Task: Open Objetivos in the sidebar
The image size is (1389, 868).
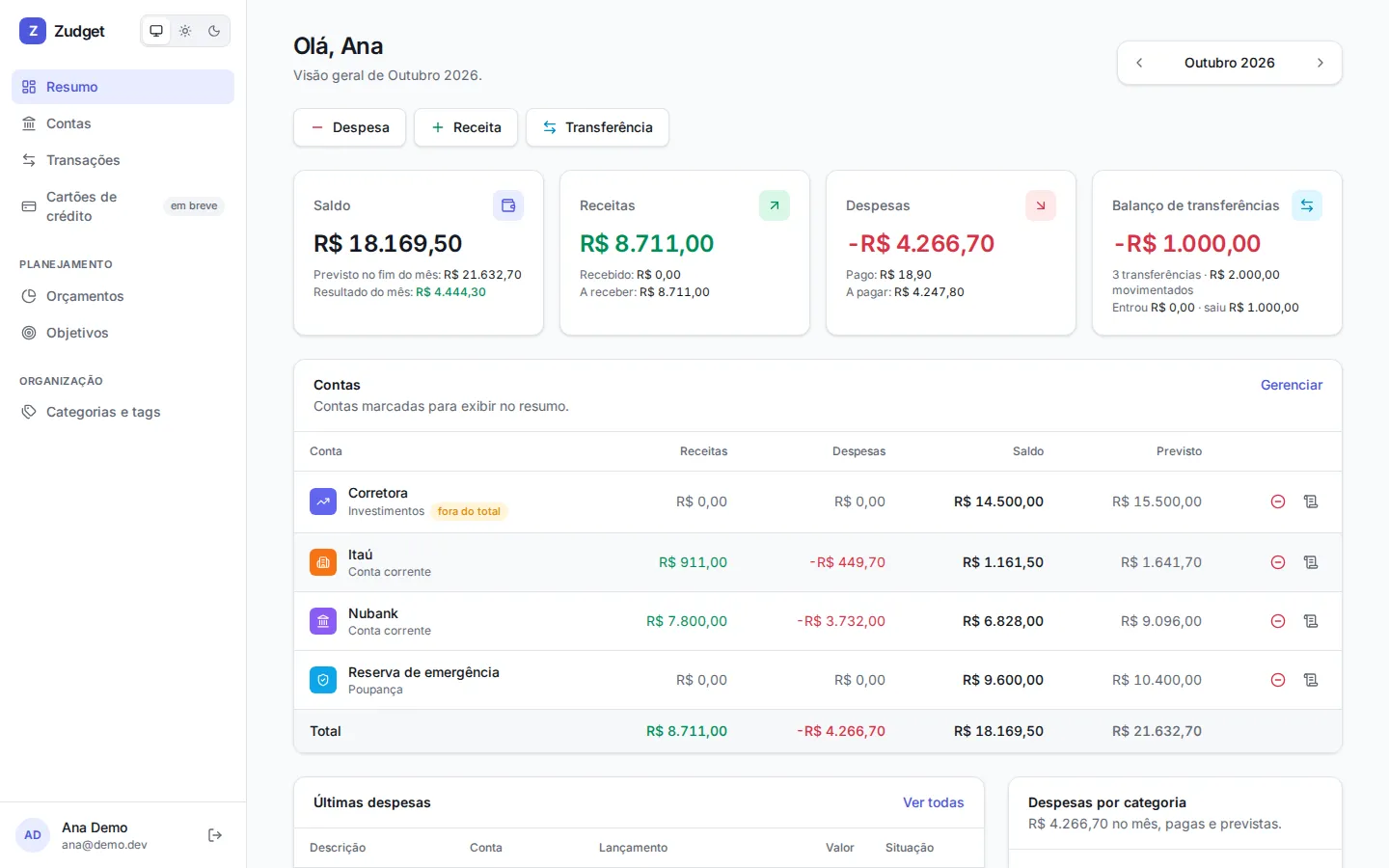Action: pyautogui.click(x=123, y=333)
